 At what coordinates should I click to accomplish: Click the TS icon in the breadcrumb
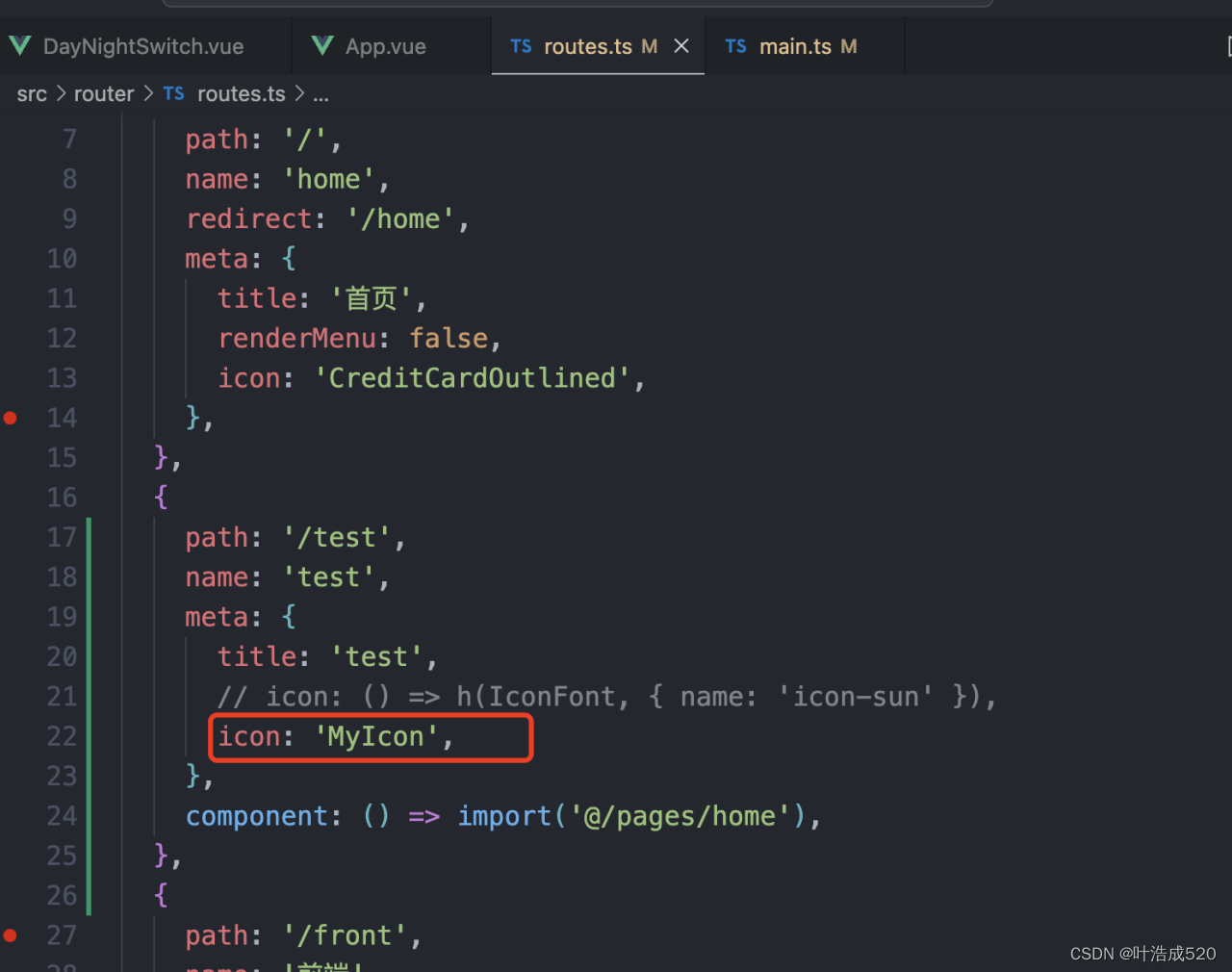pyautogui.click(x=173, y=93)
